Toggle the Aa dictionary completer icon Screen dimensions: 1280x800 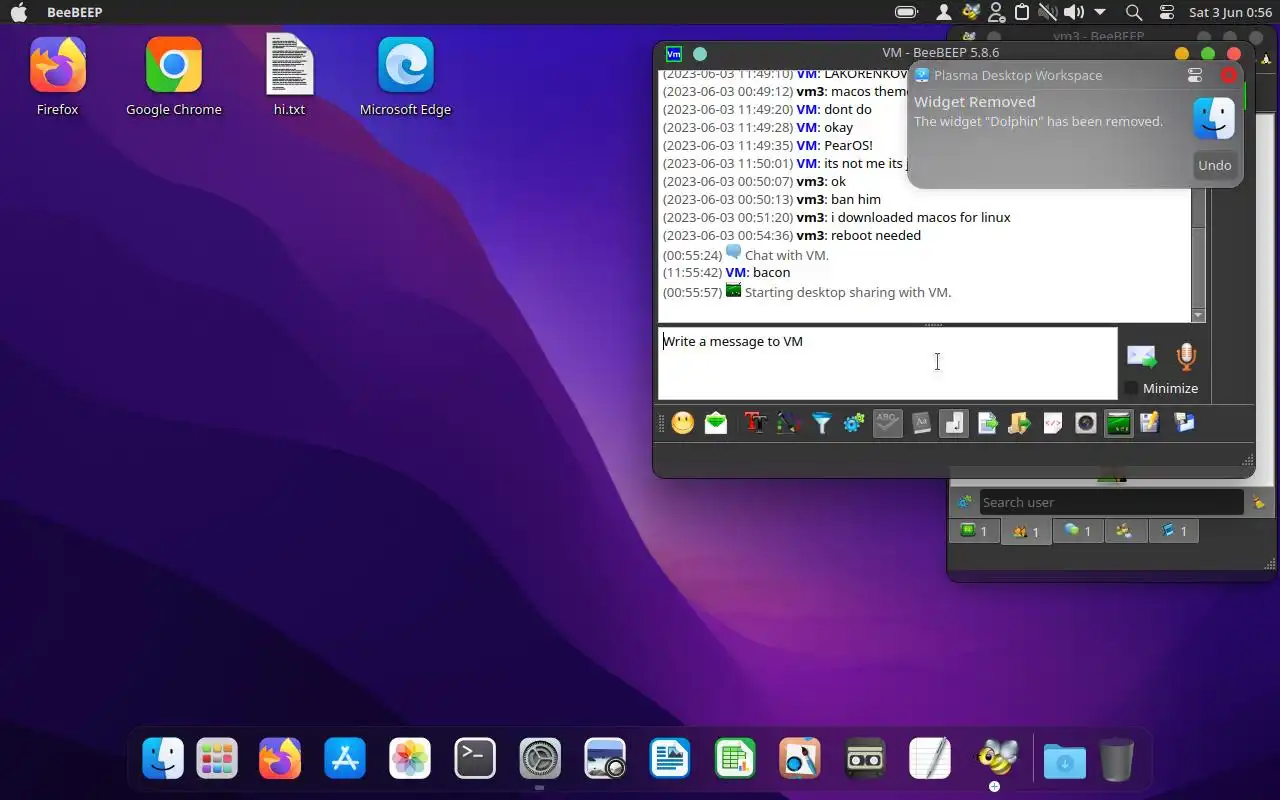(921, 423)
